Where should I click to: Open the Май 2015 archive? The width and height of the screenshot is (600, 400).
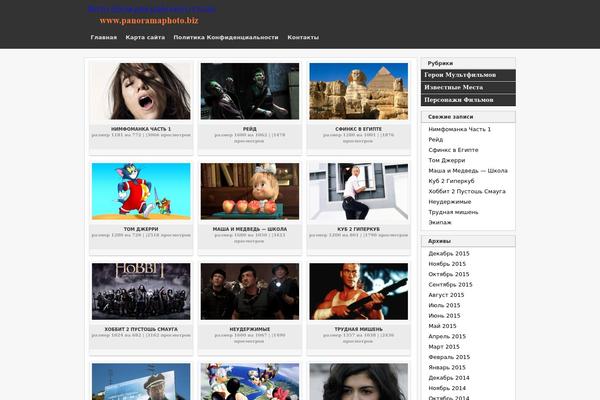(442, 326)
